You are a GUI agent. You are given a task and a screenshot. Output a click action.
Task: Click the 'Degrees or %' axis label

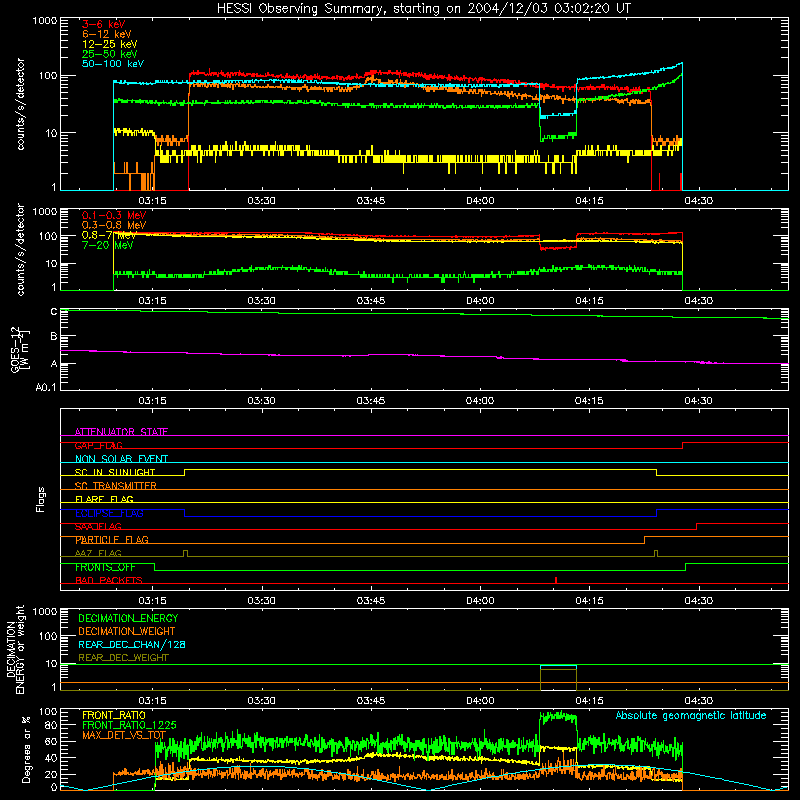coord(26,749)
